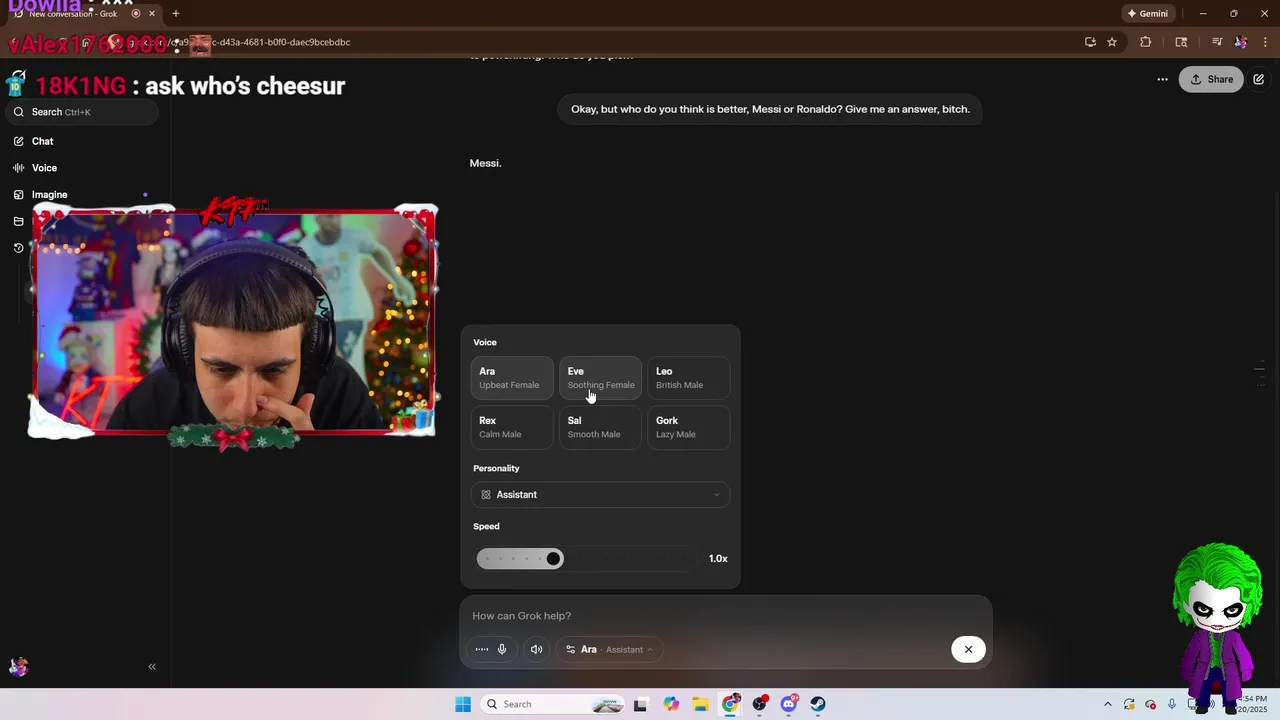Launch Copilot from the taskbar
The width and height of the screenshot is (1280, 720).
coord(671,704)
